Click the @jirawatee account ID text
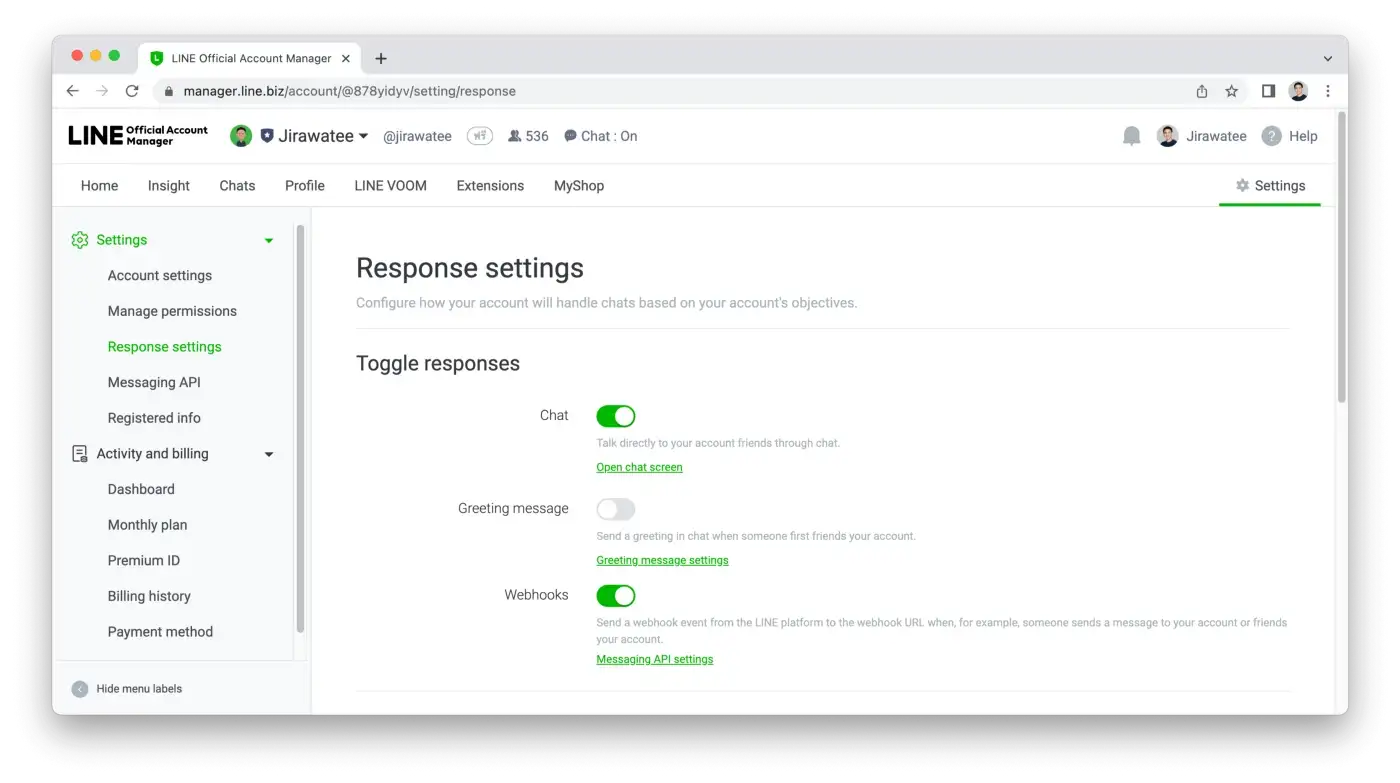 coord(417,136)
